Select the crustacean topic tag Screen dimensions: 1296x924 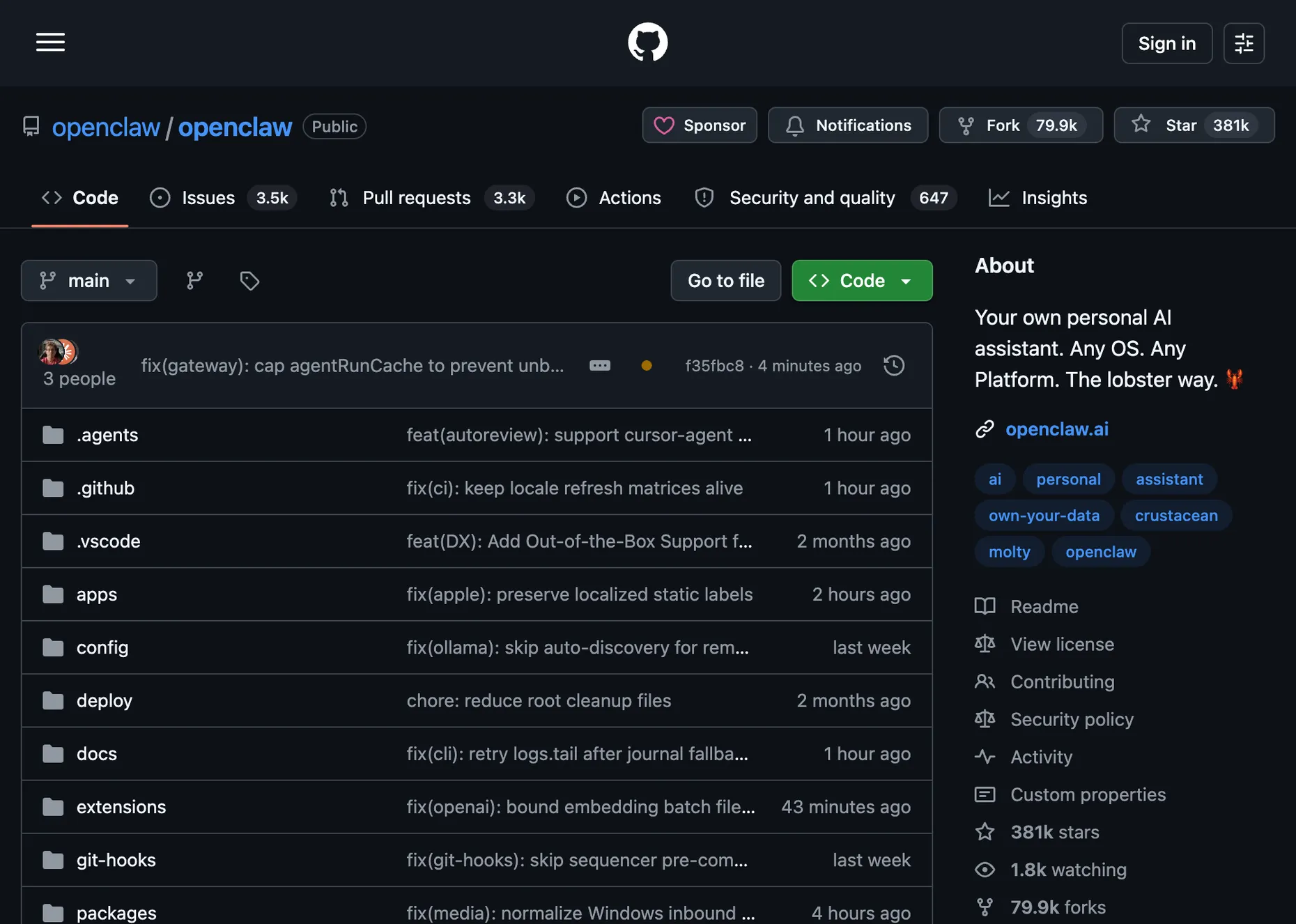(1176, 516)
